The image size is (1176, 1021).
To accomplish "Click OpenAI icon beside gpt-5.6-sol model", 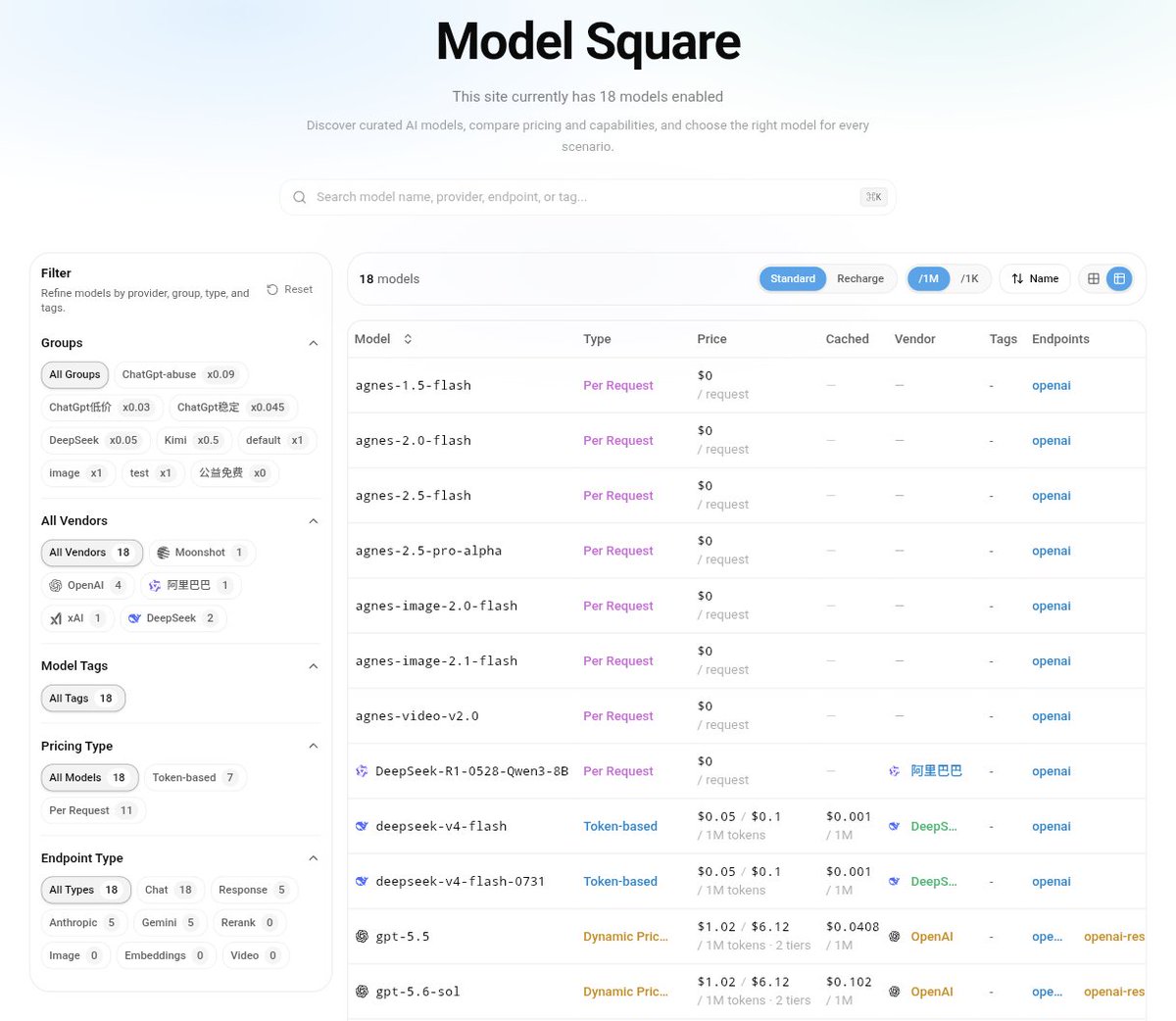I will 362,991.
